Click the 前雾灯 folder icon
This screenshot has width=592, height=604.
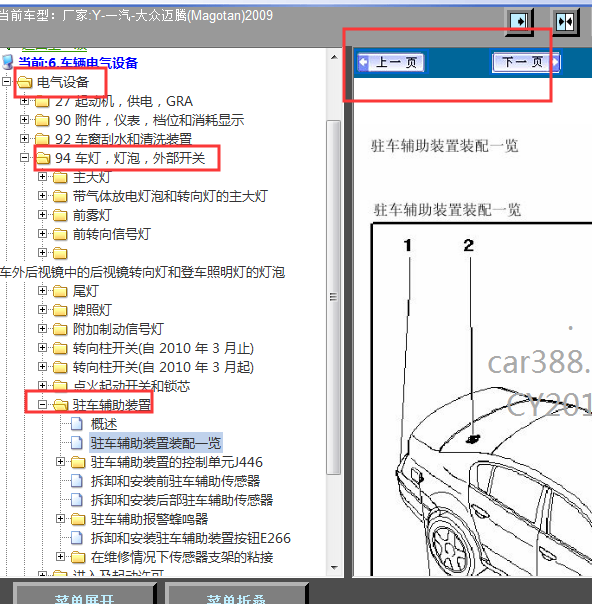[60, 215]
